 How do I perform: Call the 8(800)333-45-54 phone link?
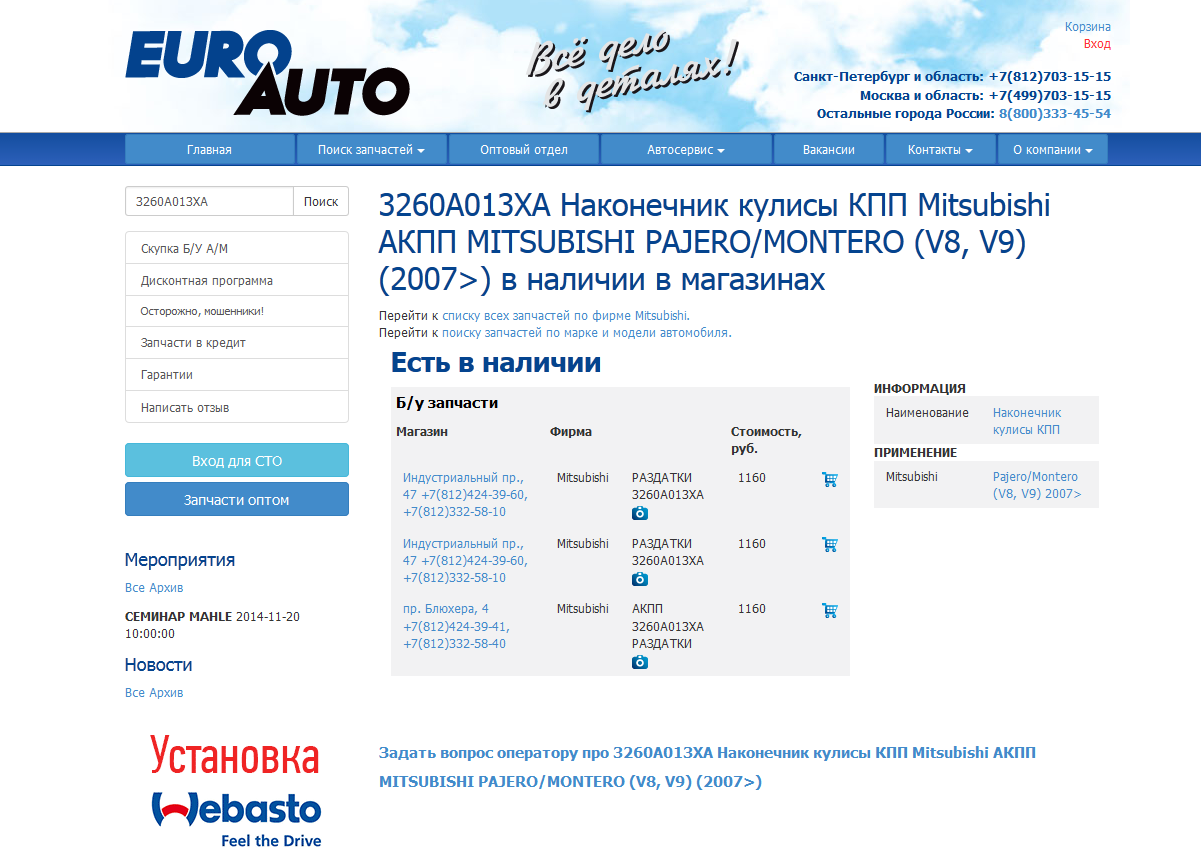tap(1055, 114)
